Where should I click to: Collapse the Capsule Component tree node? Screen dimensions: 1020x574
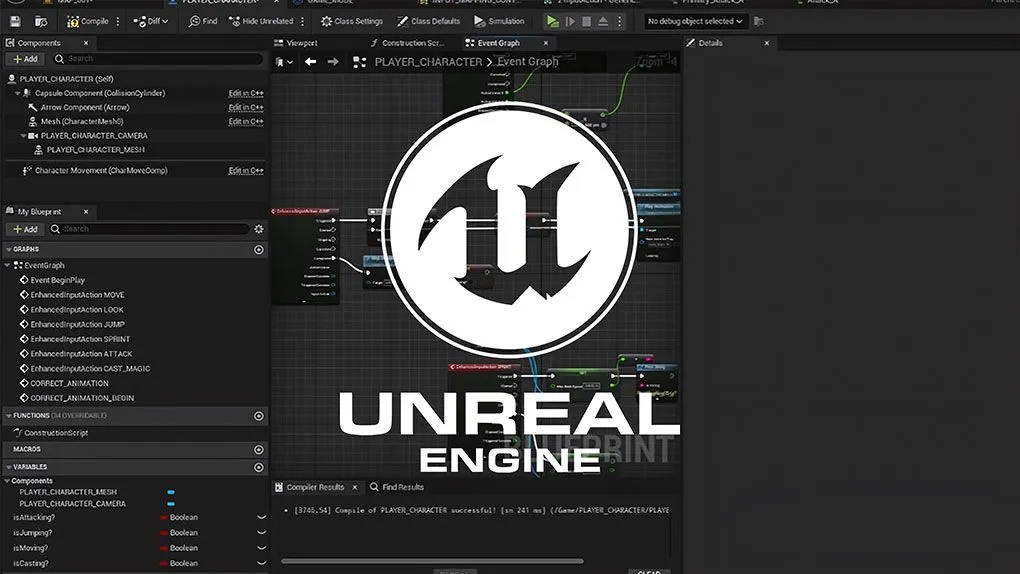coord(18,93)
